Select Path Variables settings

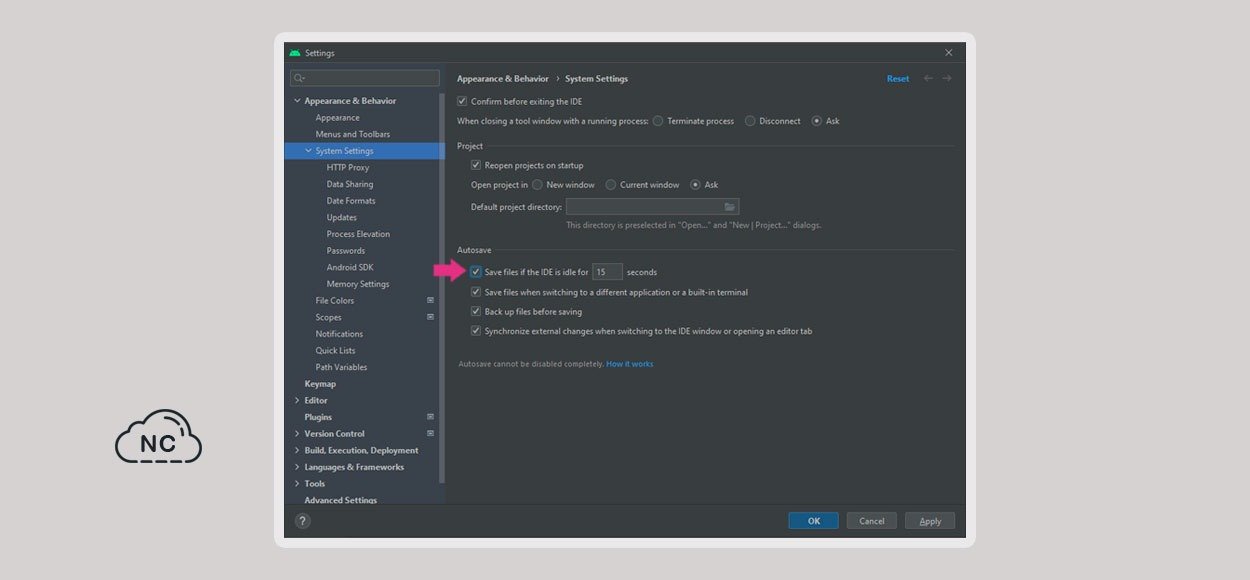[x=341, y=367]
